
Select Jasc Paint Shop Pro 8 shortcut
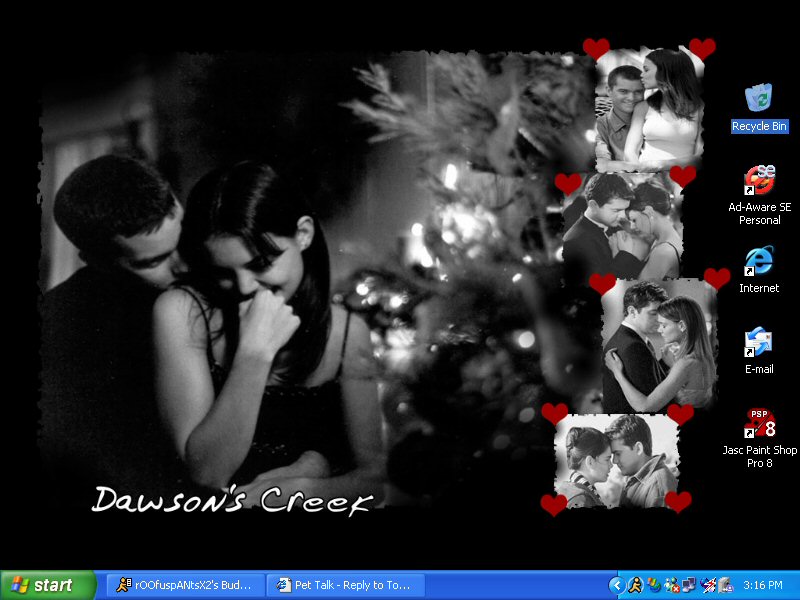tap(759, 423)
